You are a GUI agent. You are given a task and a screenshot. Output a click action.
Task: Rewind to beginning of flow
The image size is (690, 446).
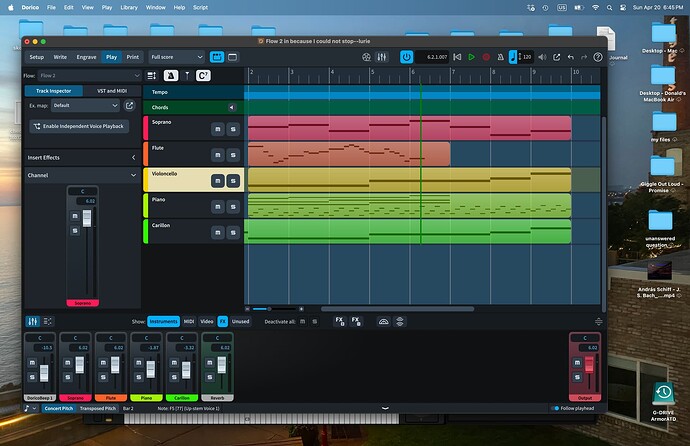[457, 57]
